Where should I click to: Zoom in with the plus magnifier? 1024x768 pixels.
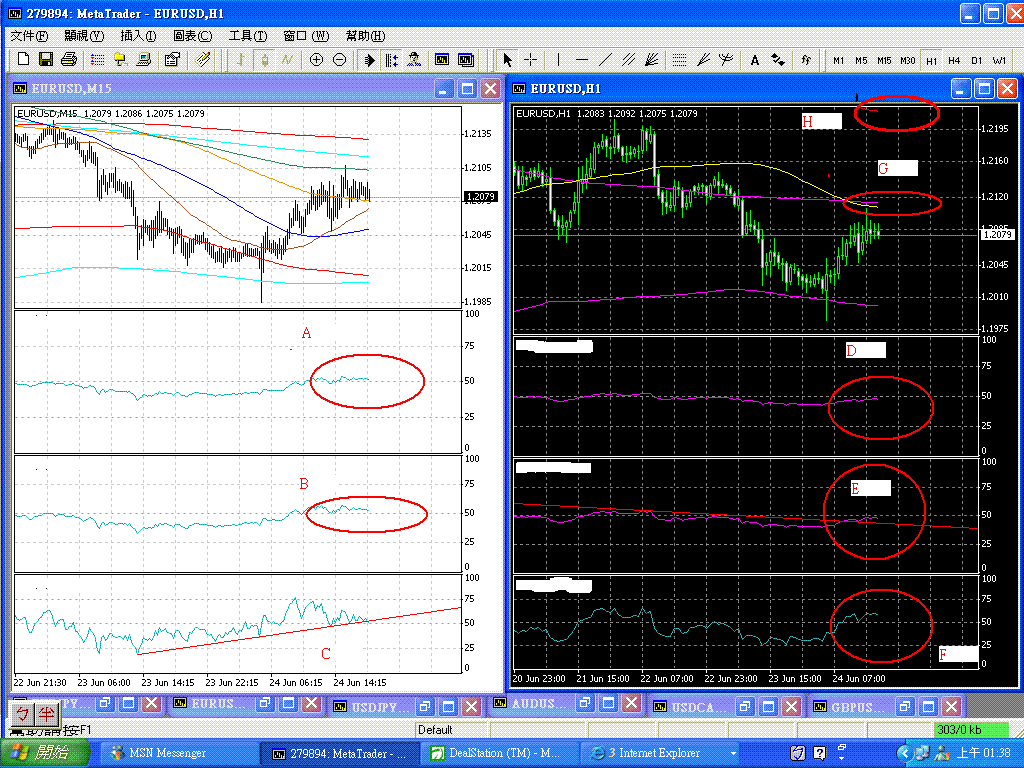(316, 60)
